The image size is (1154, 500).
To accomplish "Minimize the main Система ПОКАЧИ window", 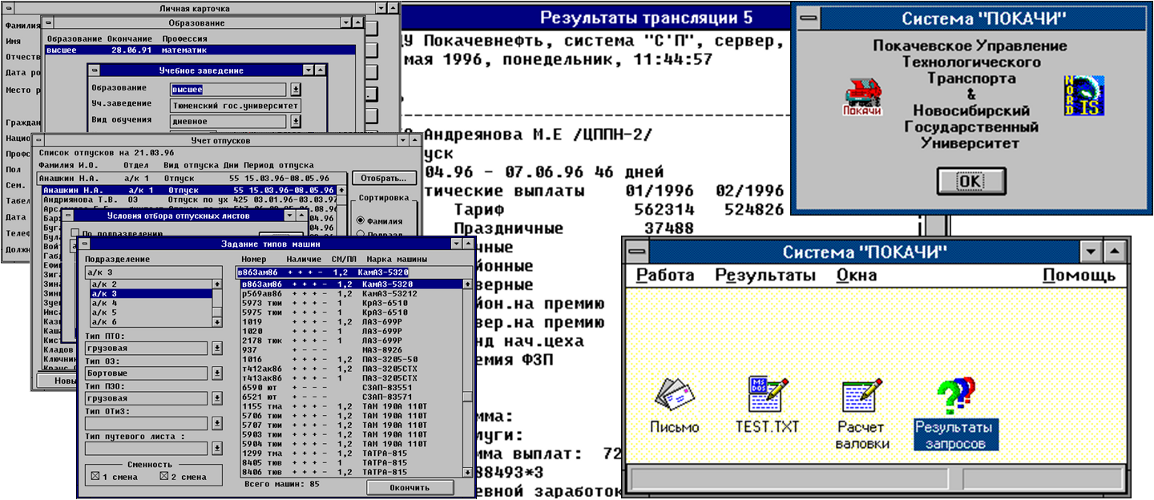I will 1091,253.
